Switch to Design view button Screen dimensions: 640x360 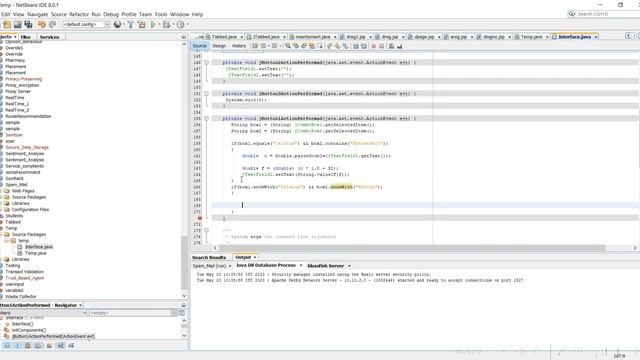(x=219, y=46)
